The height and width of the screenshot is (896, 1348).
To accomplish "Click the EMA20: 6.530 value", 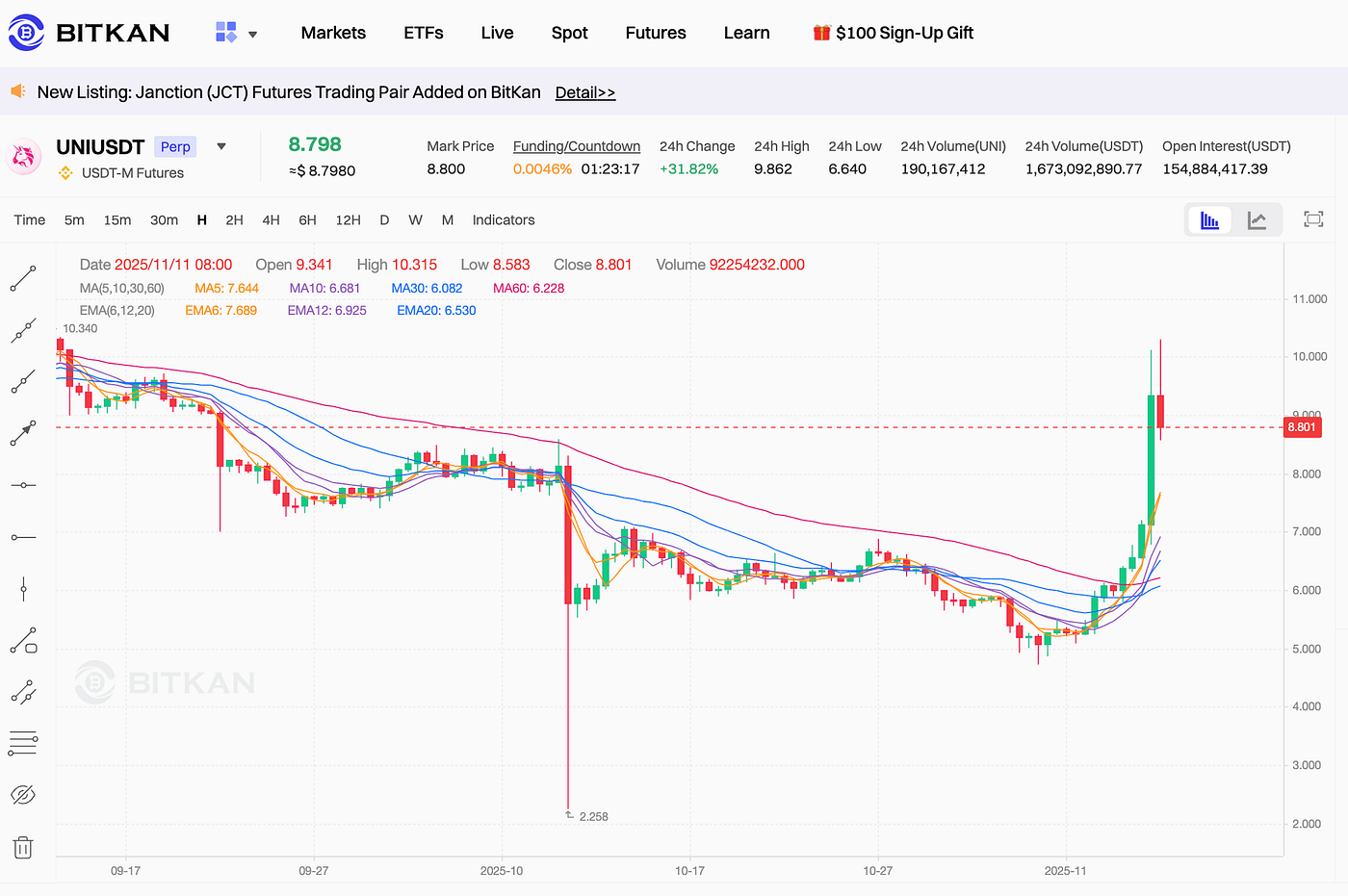I will (x=436, y=310).
